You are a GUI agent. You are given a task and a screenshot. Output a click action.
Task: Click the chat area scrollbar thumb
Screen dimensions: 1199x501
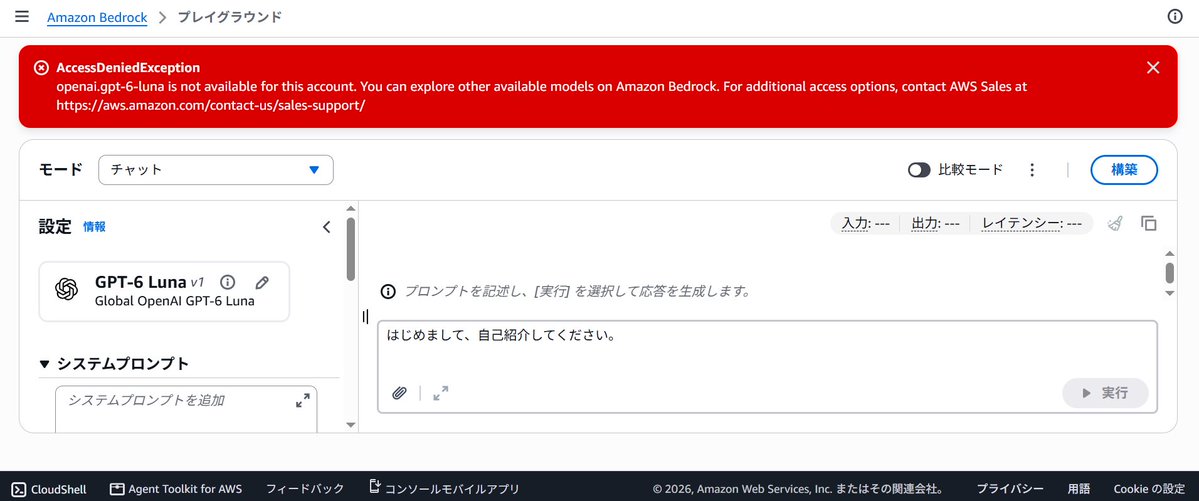[1170, 273]
